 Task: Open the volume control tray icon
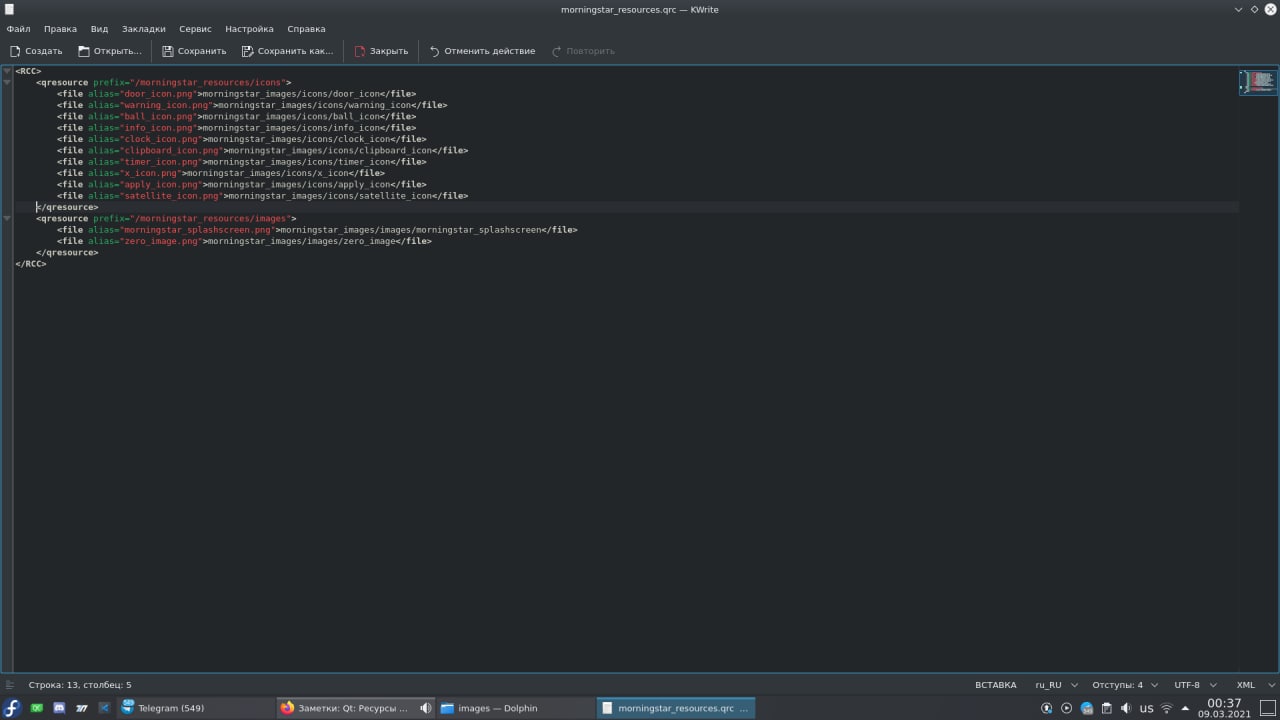point(1126,708)
